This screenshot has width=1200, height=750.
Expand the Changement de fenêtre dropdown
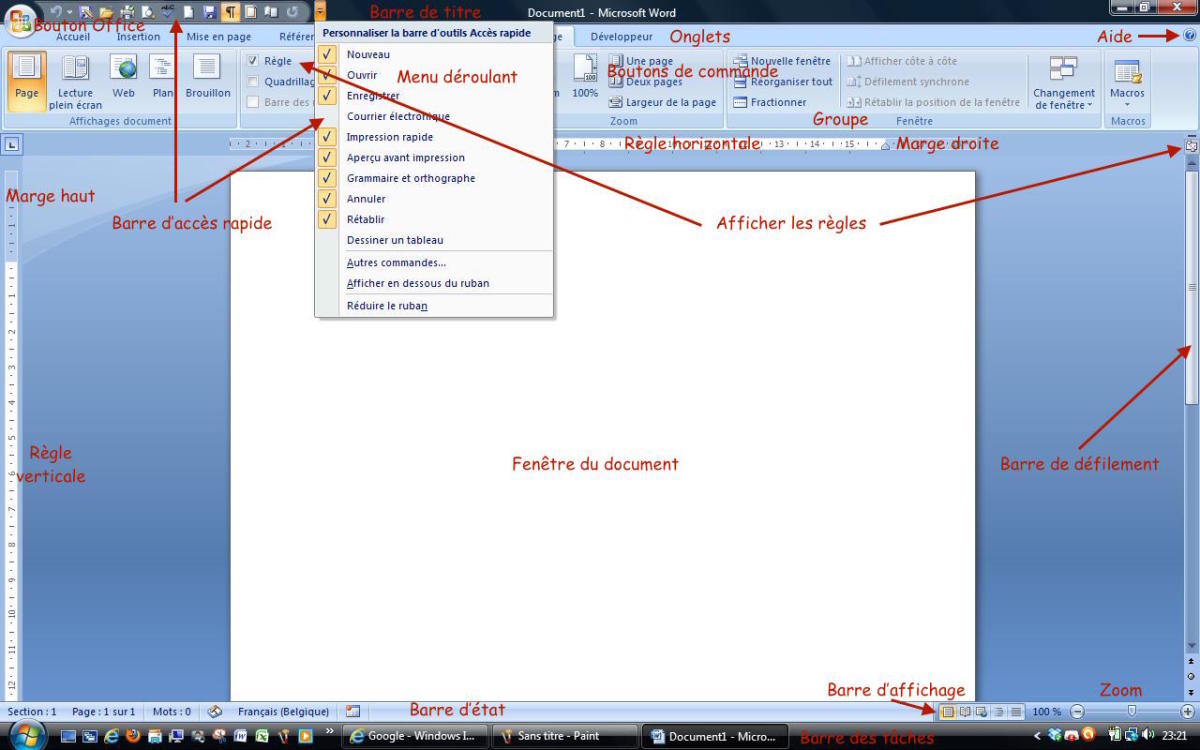[x=1063, y=81]
